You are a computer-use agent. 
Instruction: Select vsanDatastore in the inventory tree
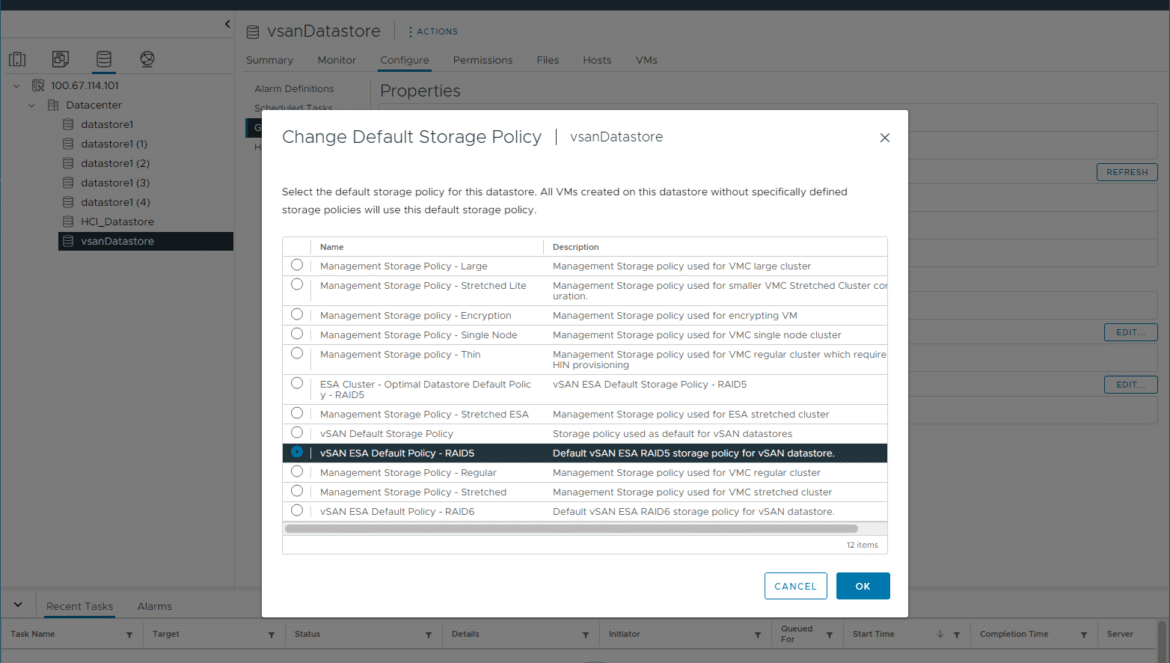117,241
